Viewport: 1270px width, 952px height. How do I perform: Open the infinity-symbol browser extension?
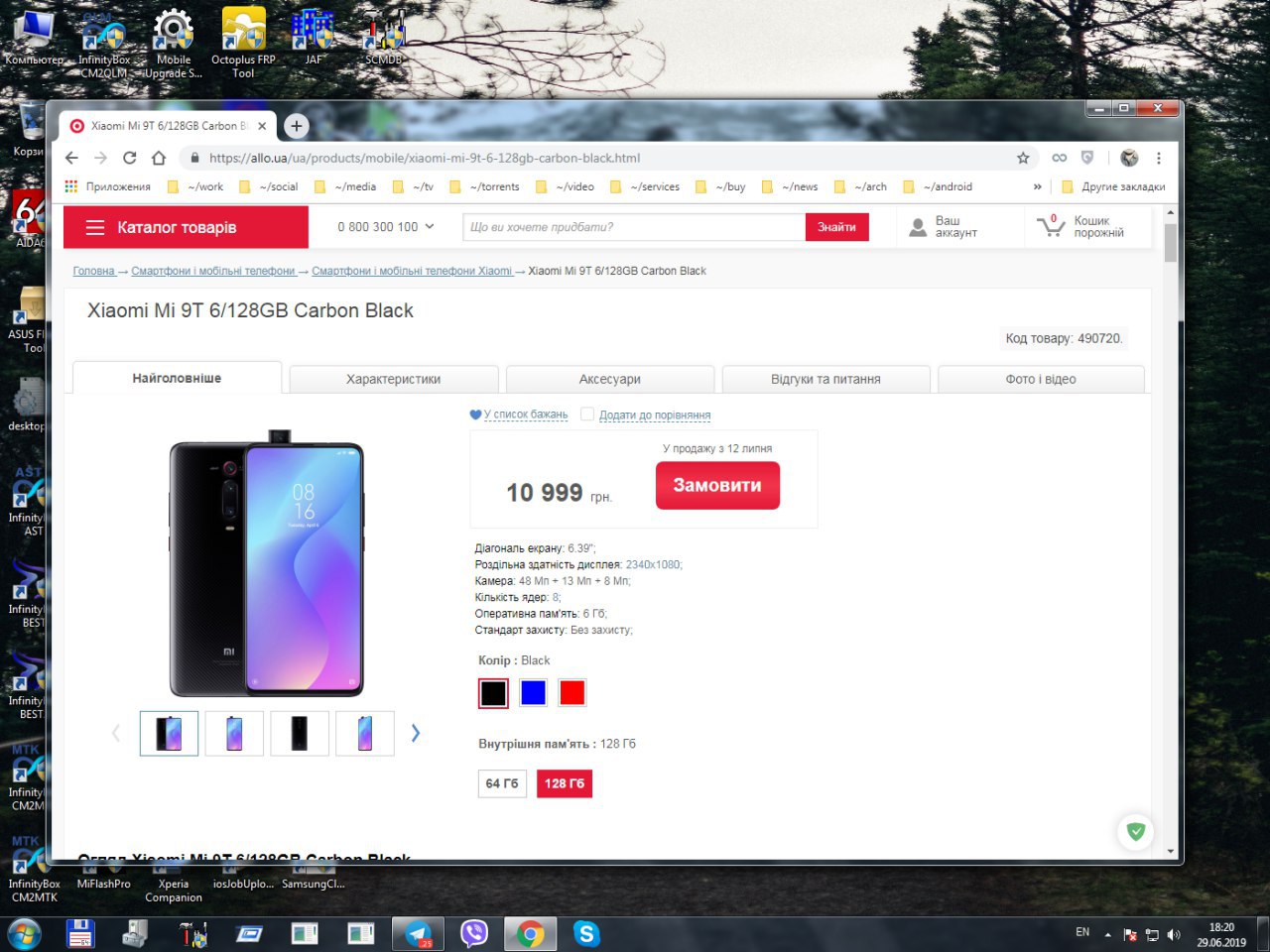pyautogui.click(x=1060, y=158)
